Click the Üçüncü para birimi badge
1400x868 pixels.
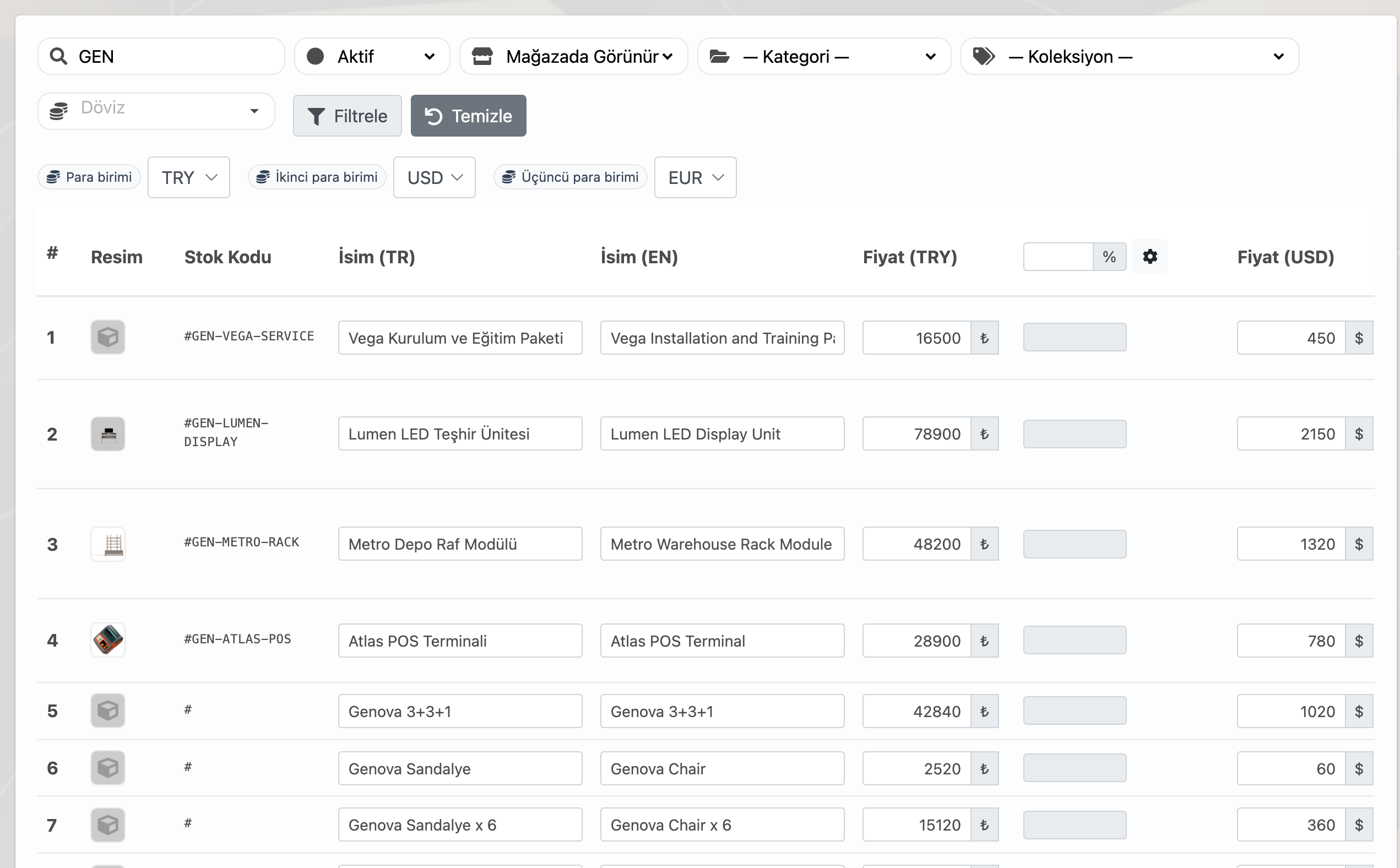point(571,177)
